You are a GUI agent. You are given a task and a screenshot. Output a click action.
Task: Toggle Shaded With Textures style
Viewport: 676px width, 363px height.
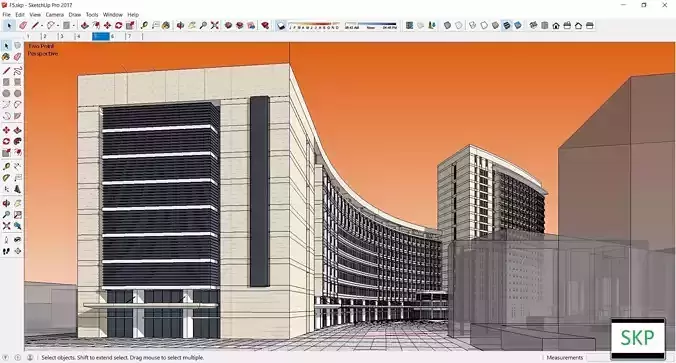507,25
